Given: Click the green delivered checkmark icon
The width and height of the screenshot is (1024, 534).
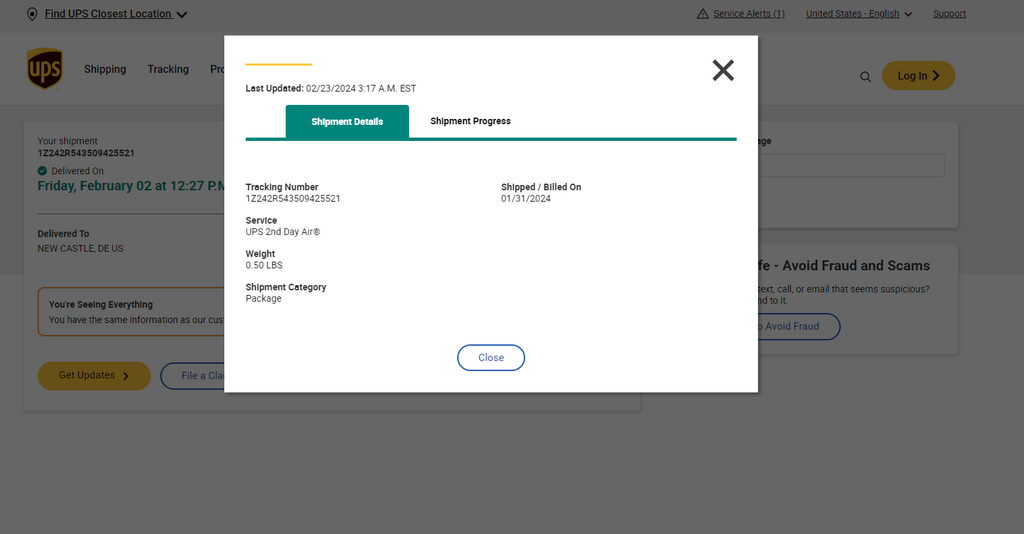Looking at the screenshot, I should (x=42, y=171).
